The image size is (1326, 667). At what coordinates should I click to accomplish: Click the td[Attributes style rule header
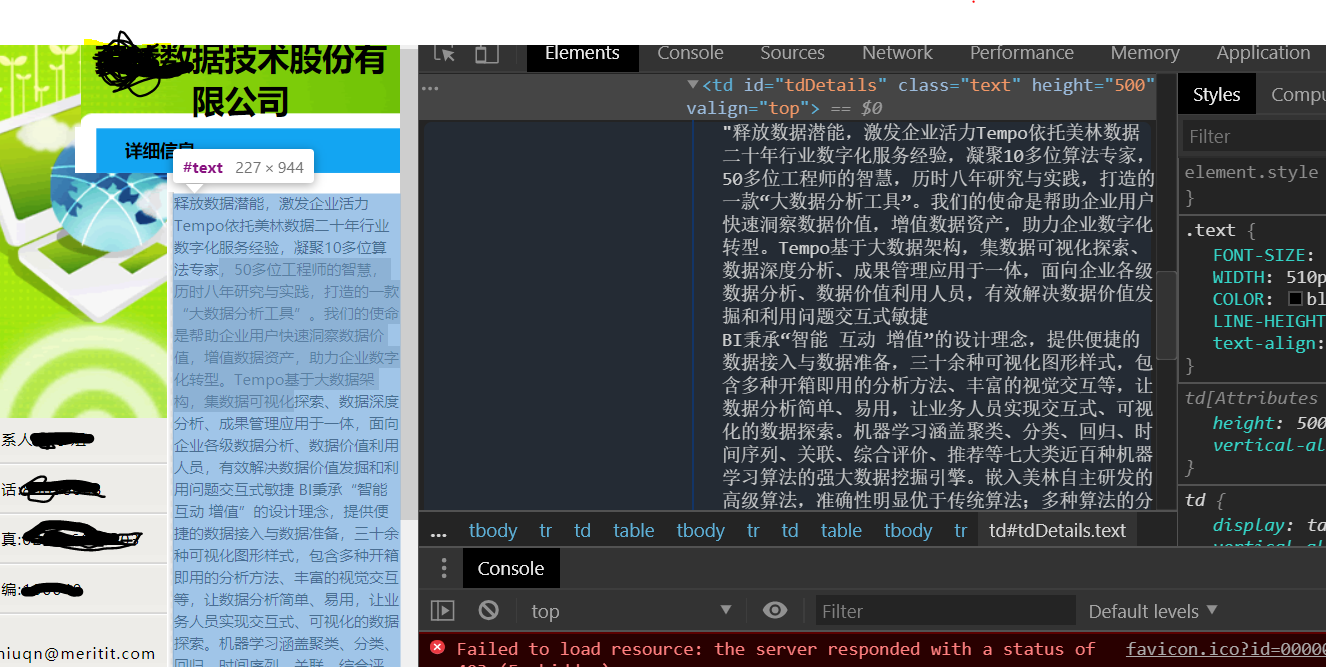click(x=1251, y=398)
